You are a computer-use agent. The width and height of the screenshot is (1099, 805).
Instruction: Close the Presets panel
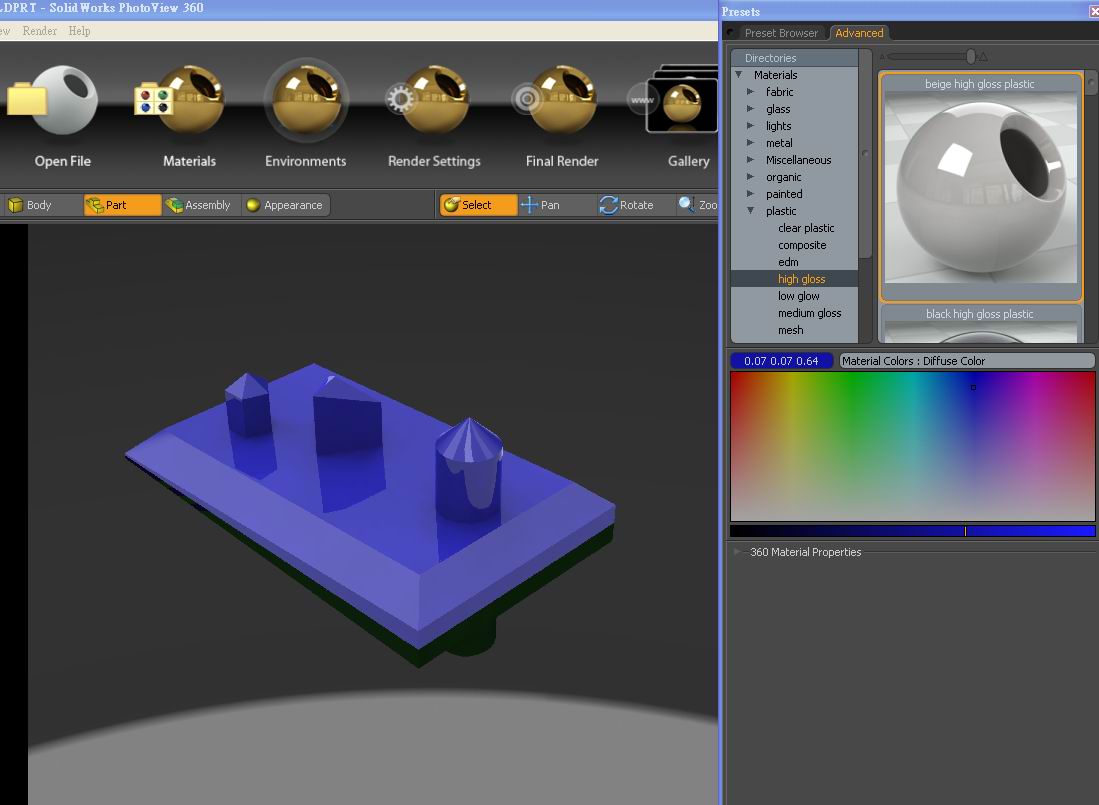pos(1093,11)
